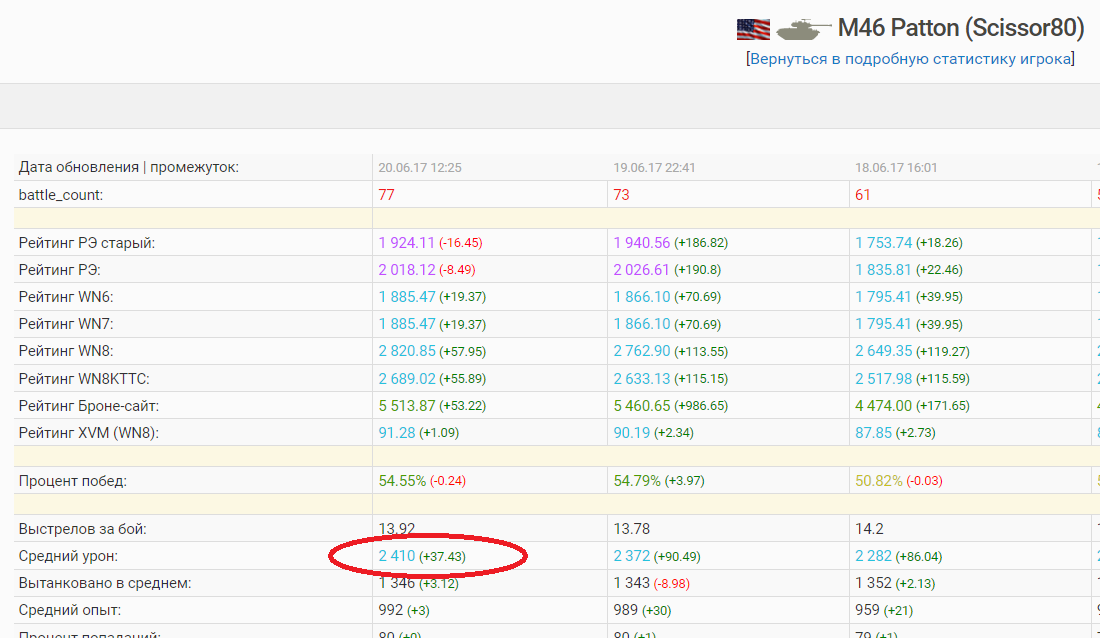Click the Процент побед row label
Viewport: 1100px width, 638px height.
point(73,481)
